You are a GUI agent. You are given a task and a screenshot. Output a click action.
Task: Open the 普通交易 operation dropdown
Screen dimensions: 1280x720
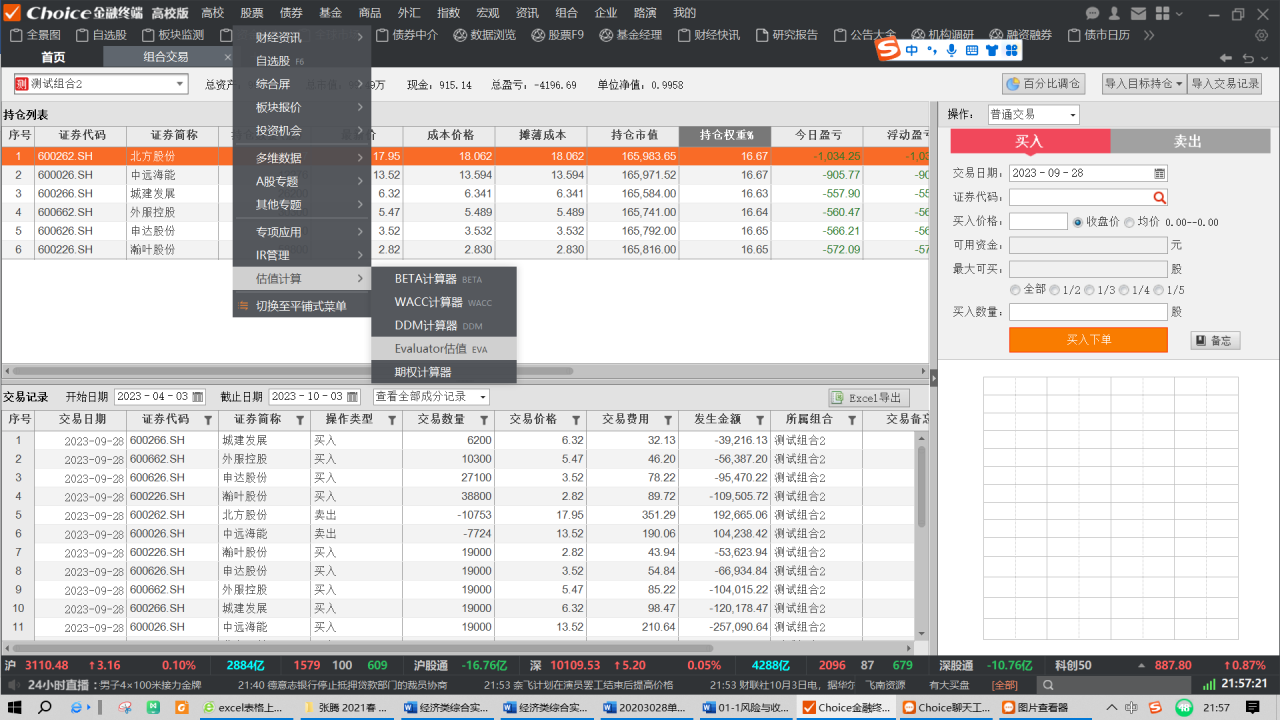1034,115
